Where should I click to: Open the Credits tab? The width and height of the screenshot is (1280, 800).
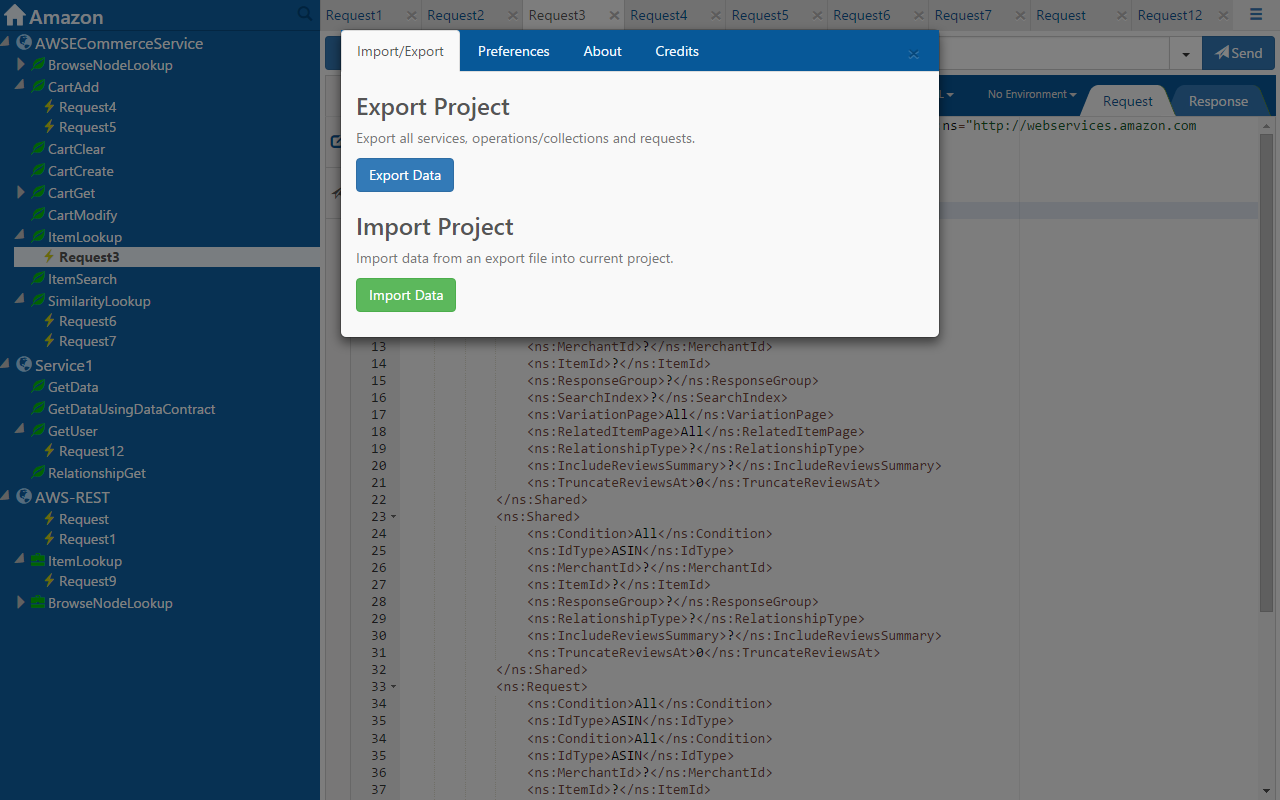677,51
